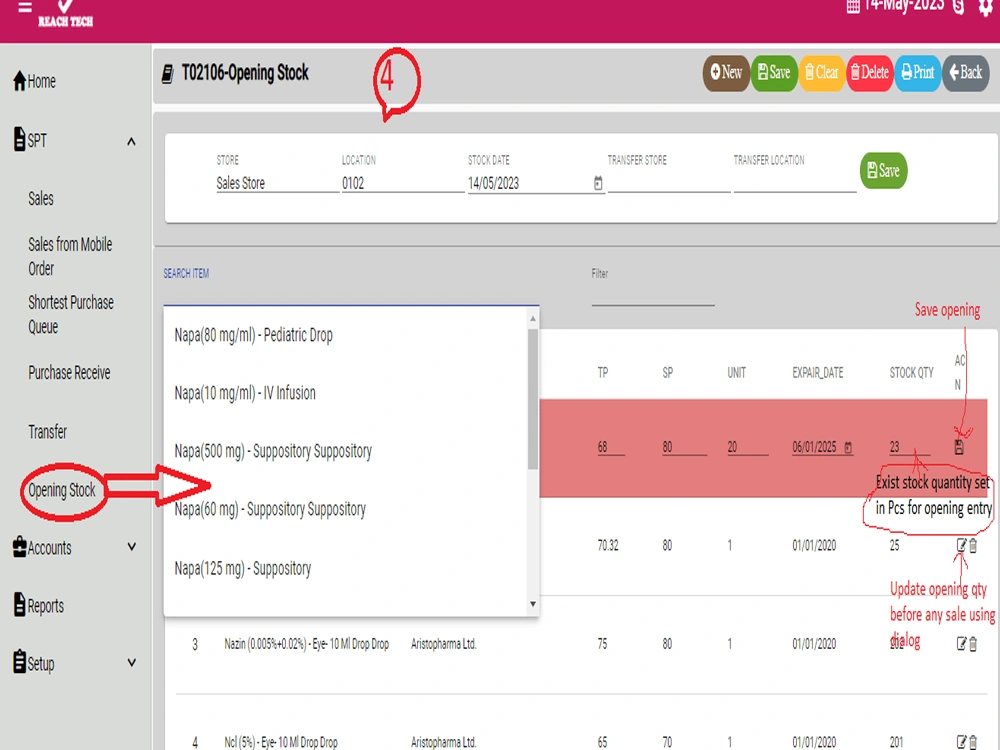
Task: Click the TP column header
Action: (603, 372)
